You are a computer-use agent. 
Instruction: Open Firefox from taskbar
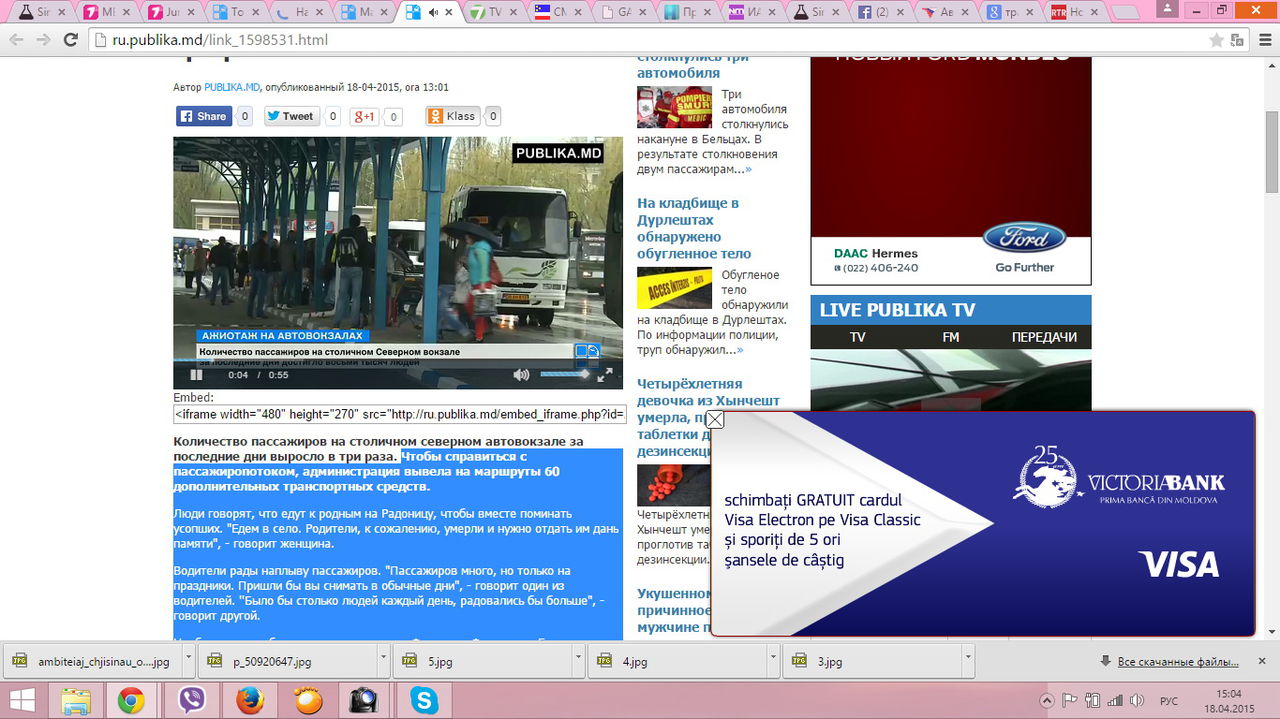coord(250,700)
